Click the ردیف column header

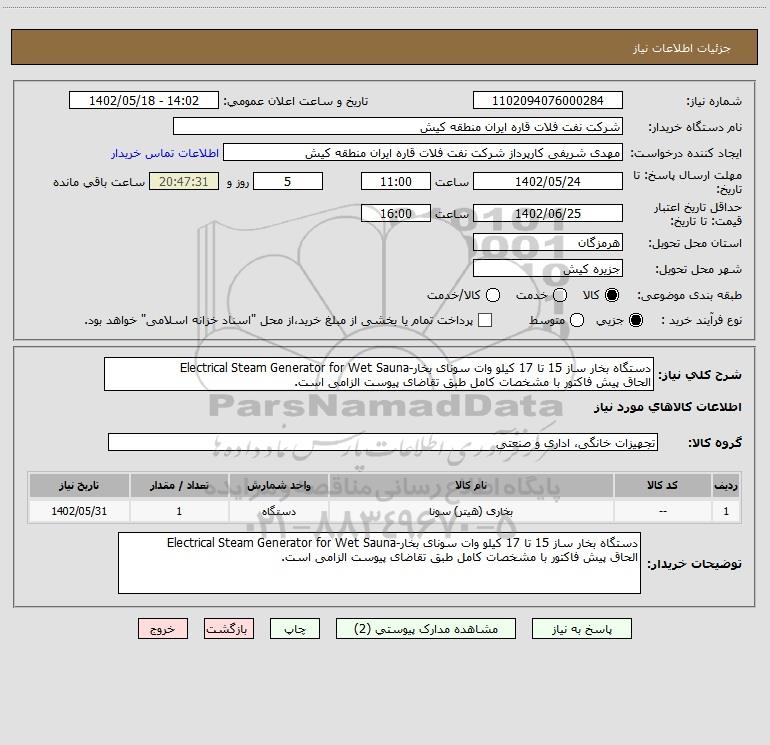(x=726, y=485)
